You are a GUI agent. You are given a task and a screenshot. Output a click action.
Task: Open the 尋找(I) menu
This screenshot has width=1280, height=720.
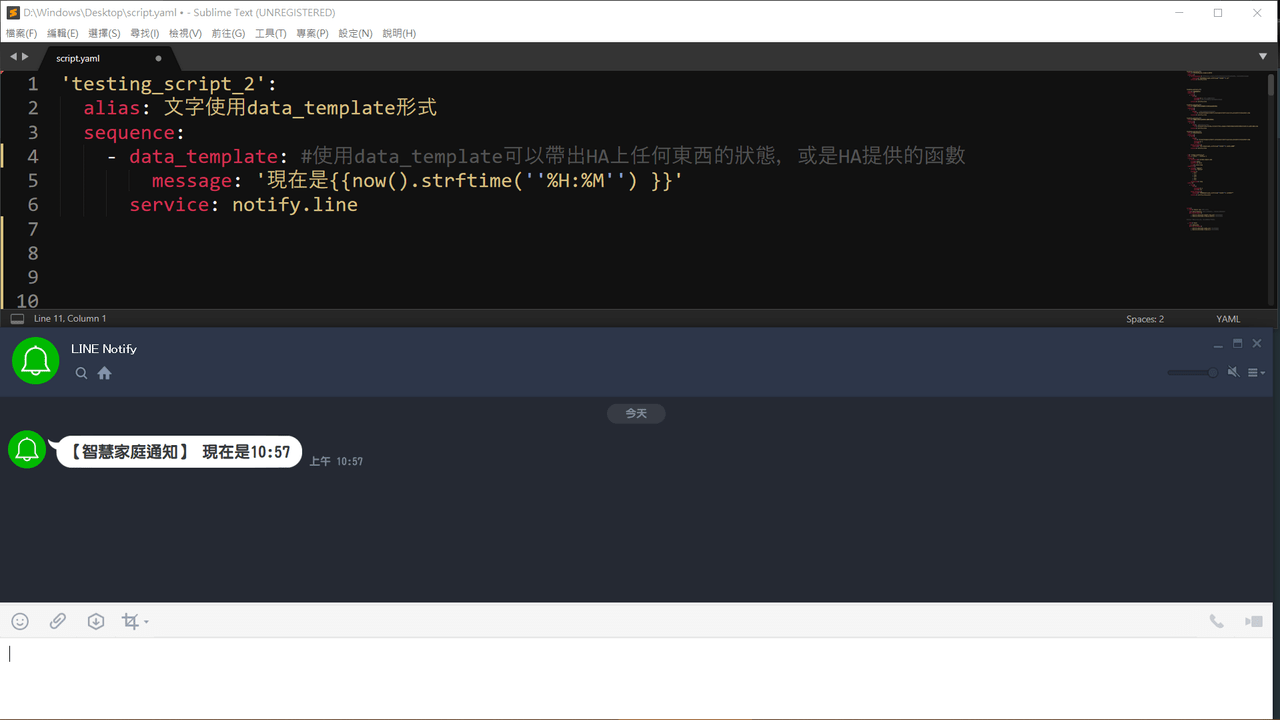pos(145,33)
